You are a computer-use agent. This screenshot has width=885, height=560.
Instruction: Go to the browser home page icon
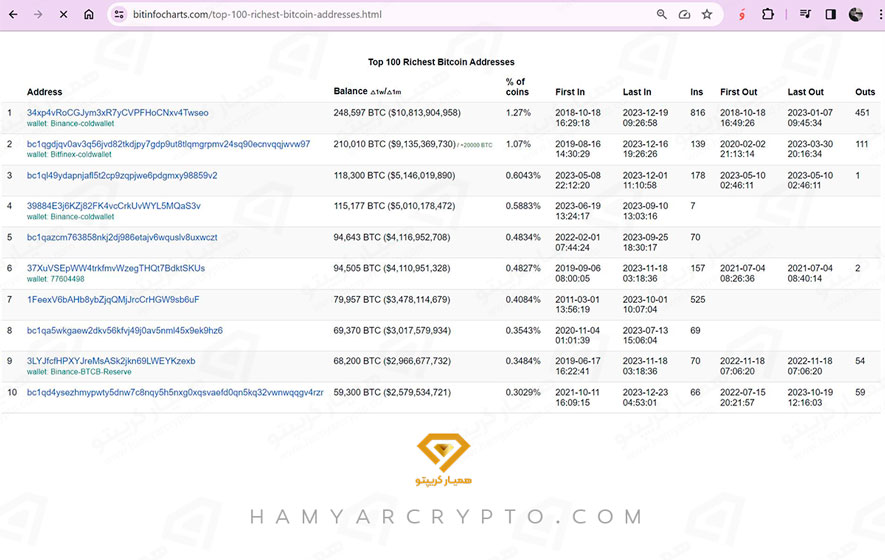tap(89, 15)
